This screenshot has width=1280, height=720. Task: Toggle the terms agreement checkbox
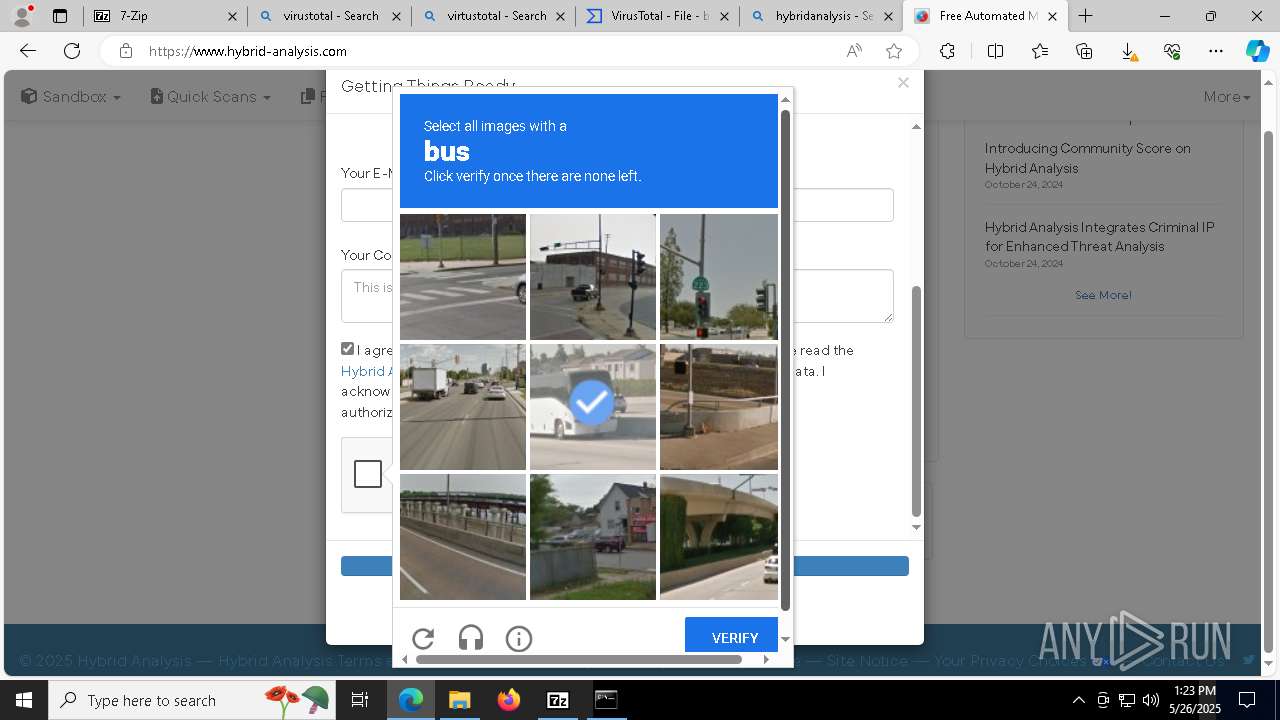(x=347, y=349)
